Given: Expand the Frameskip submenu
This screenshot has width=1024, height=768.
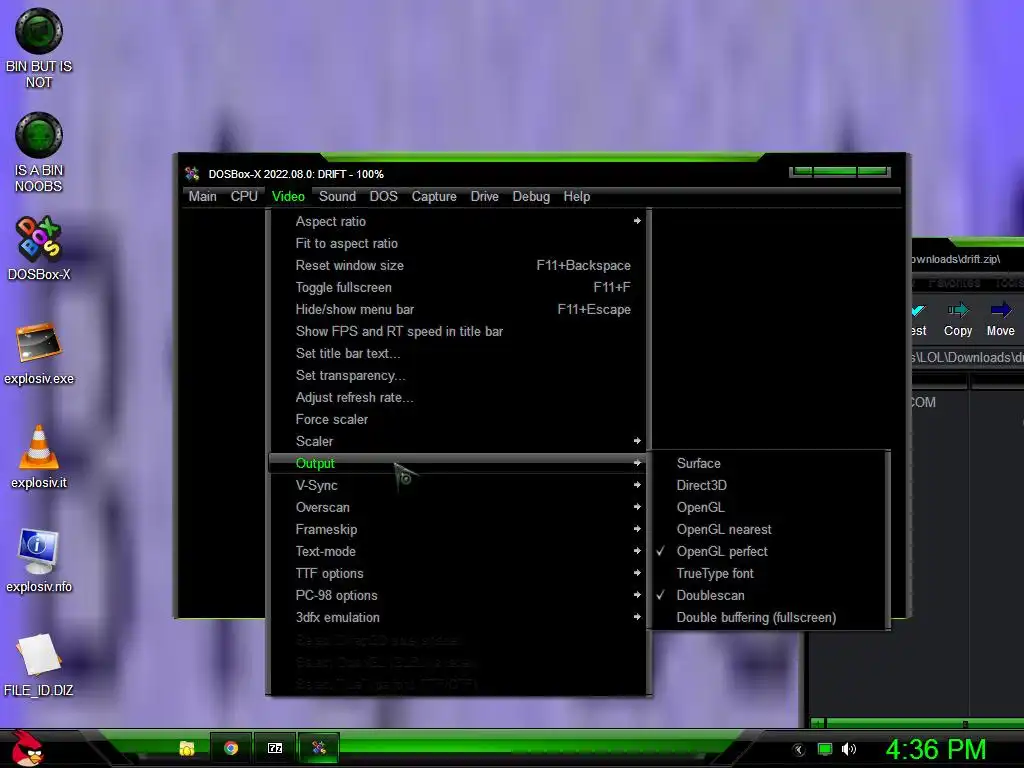Looking at the screenshot, I should pyautogui.click(x=458, y=530).
